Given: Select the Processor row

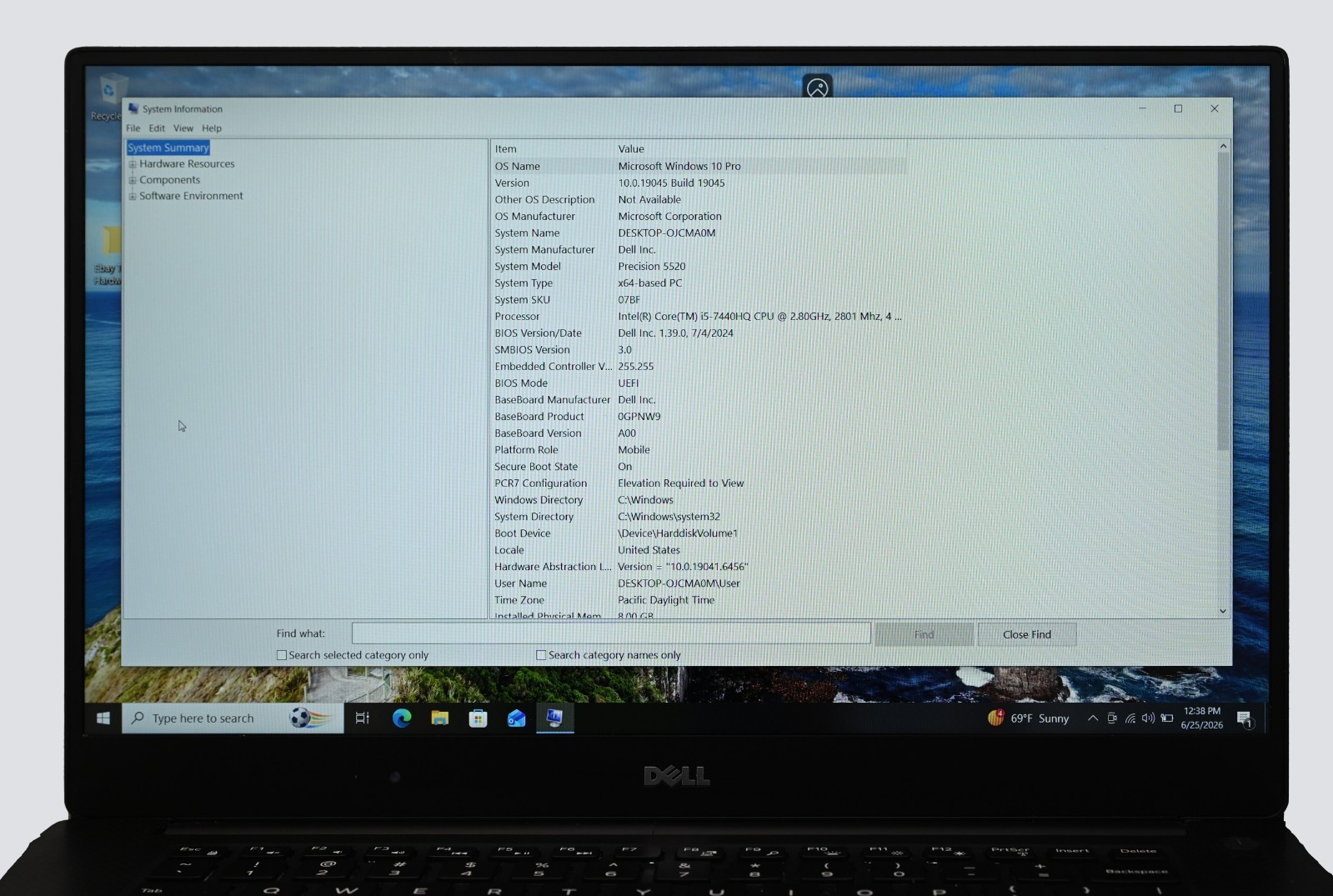Looking at the screenshot, I should pos(699,316).
